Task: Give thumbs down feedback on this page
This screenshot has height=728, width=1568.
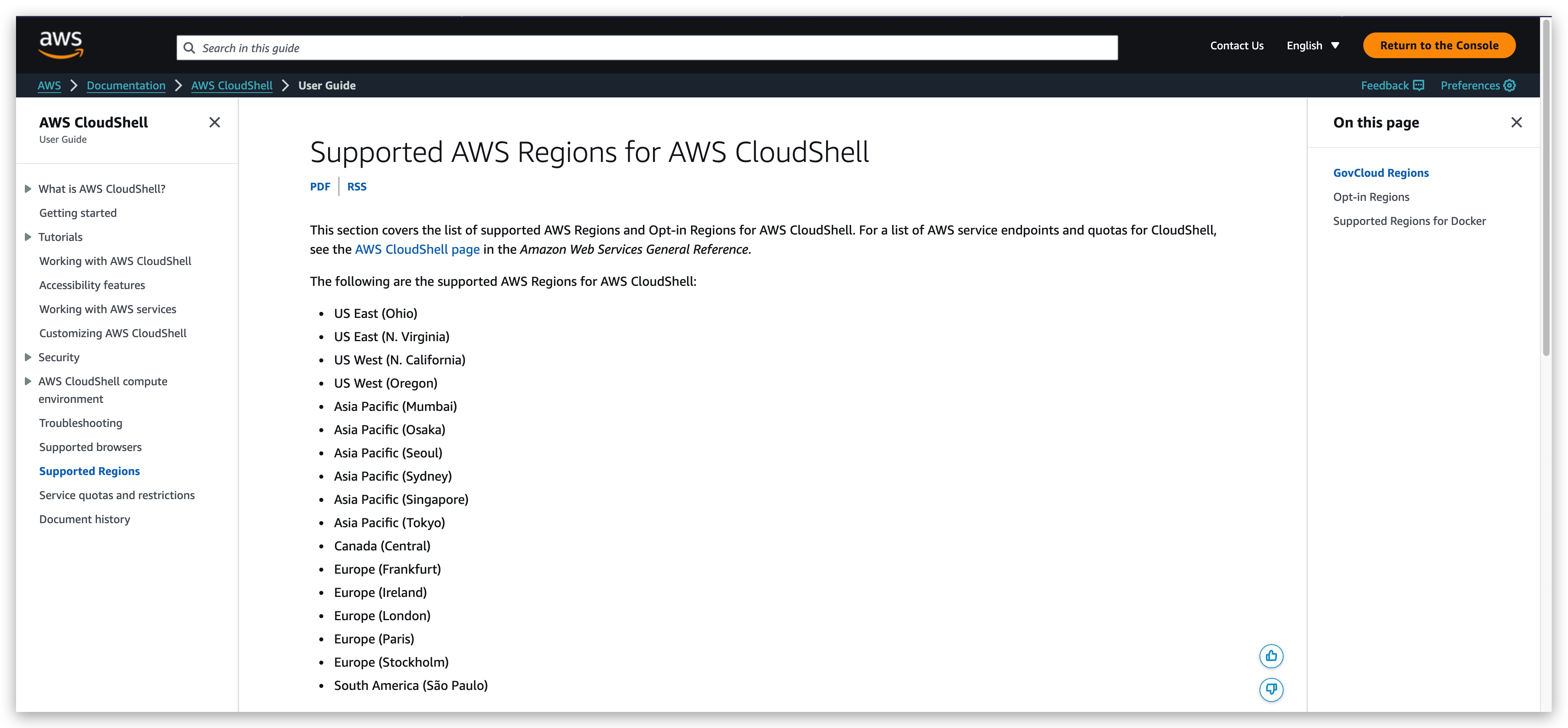Action: [x=1272, y=690]
